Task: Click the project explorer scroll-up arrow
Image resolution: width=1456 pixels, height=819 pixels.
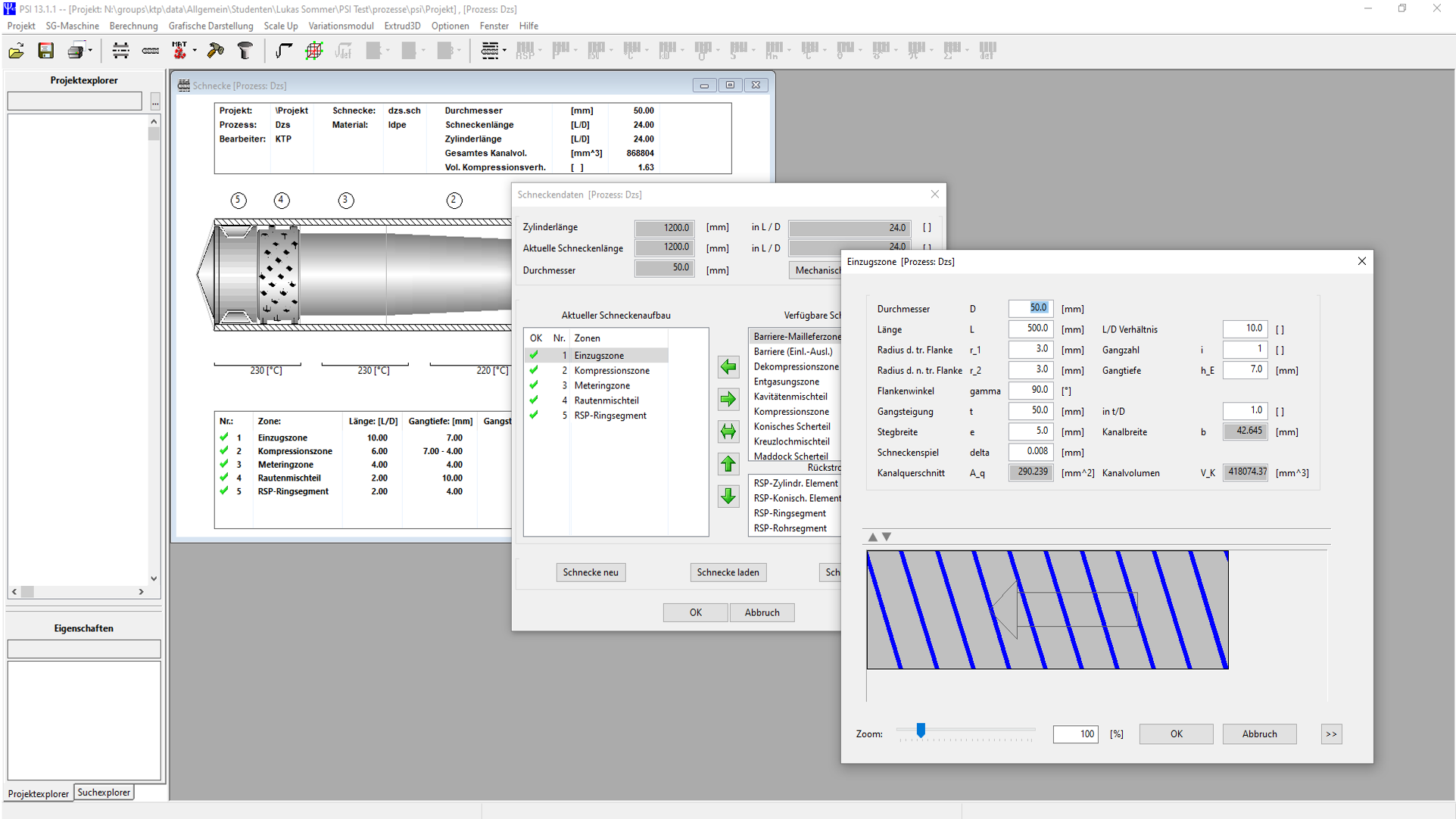Action: tap(154, 121)
